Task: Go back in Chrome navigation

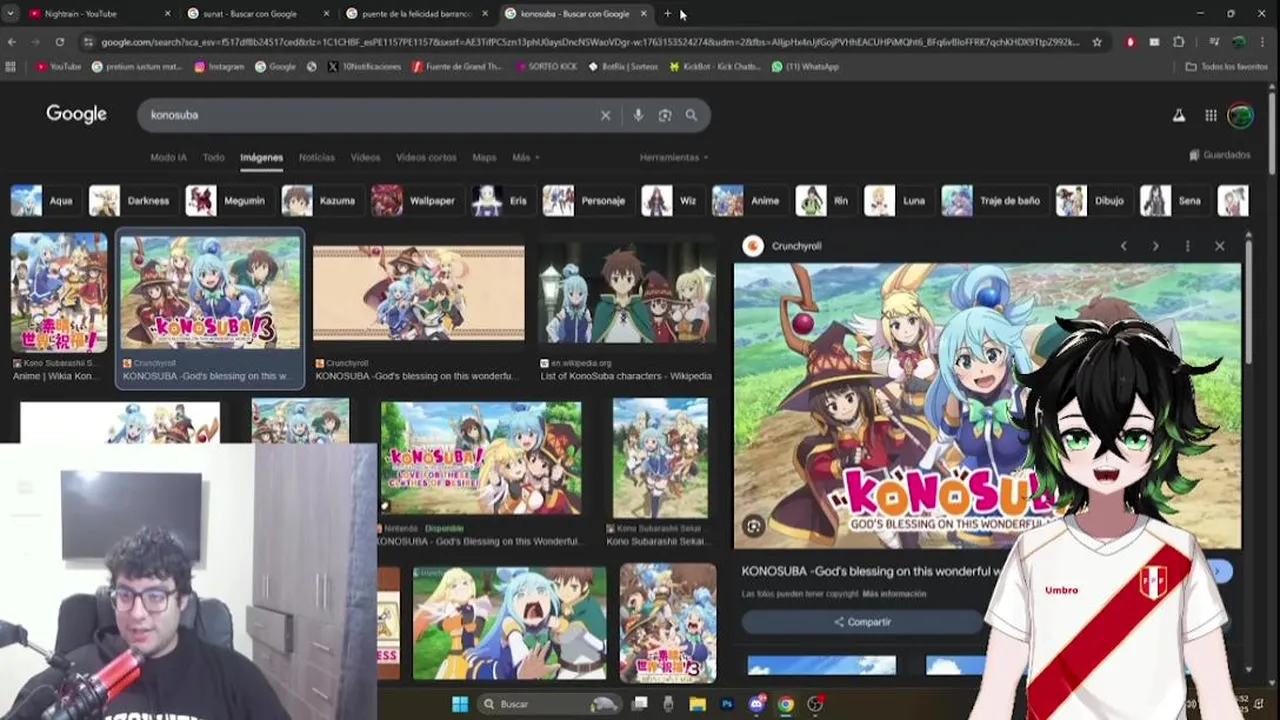Action: point(12,42)
